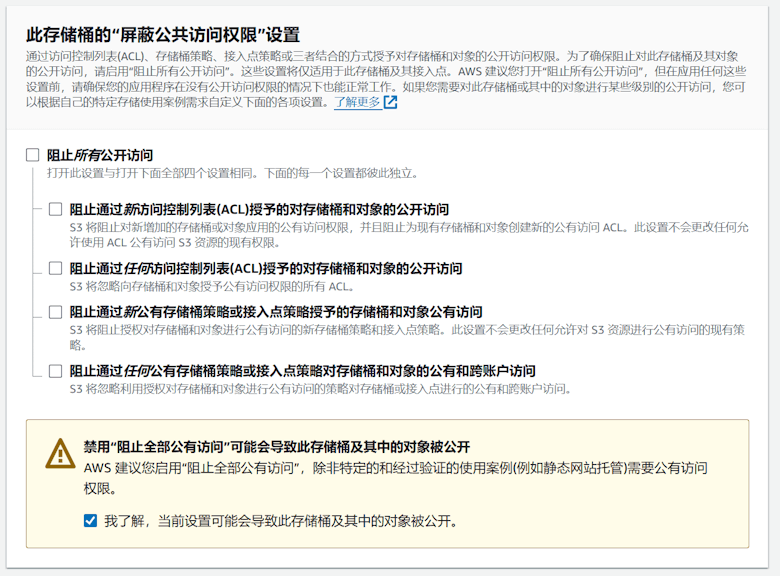
Task: Click the text S3 将忽略向存储桶和对象授予公有访问权限的所有 ACL
Action: (212, 287)
